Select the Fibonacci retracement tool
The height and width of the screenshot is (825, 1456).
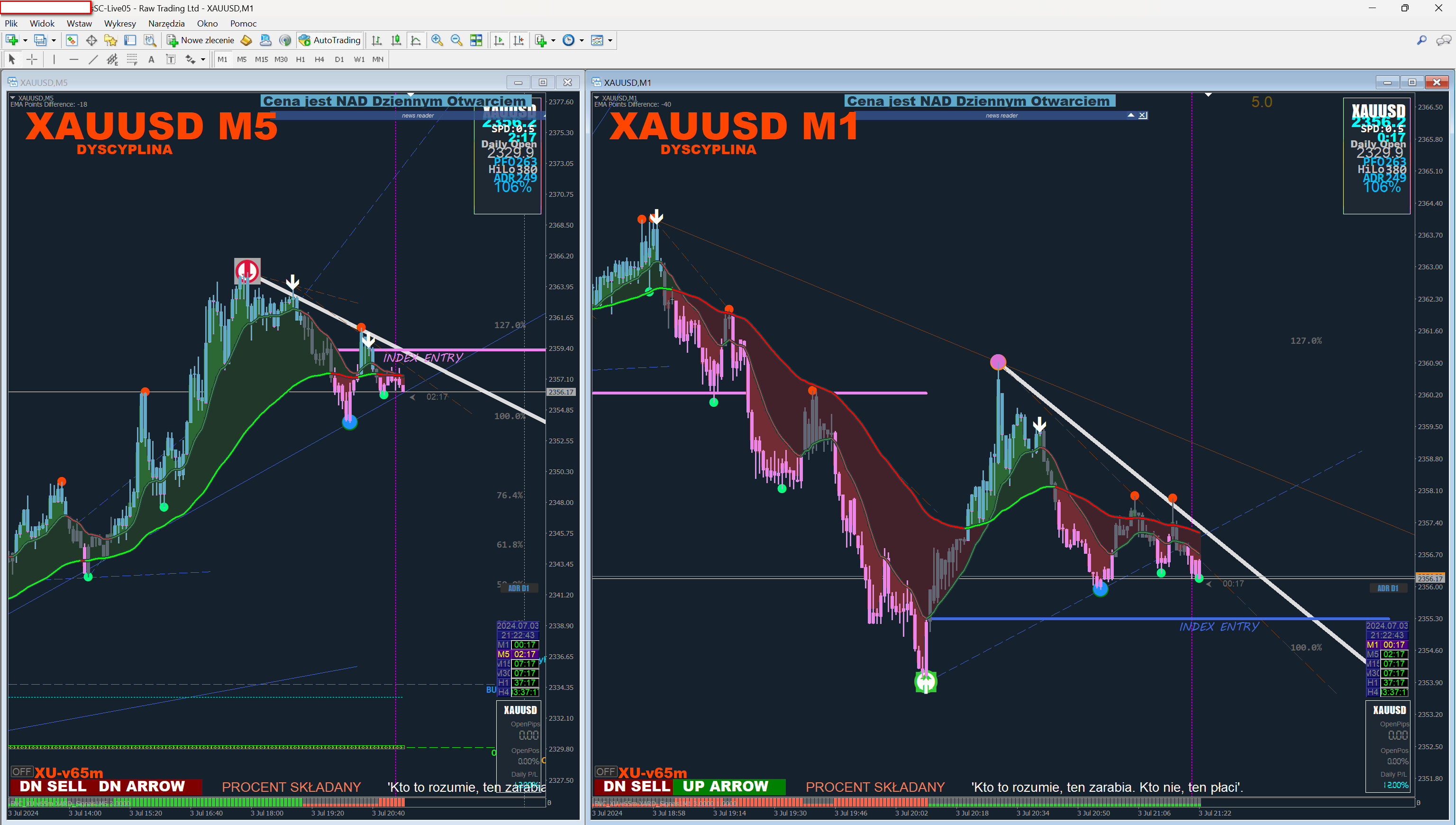(132, 59)
